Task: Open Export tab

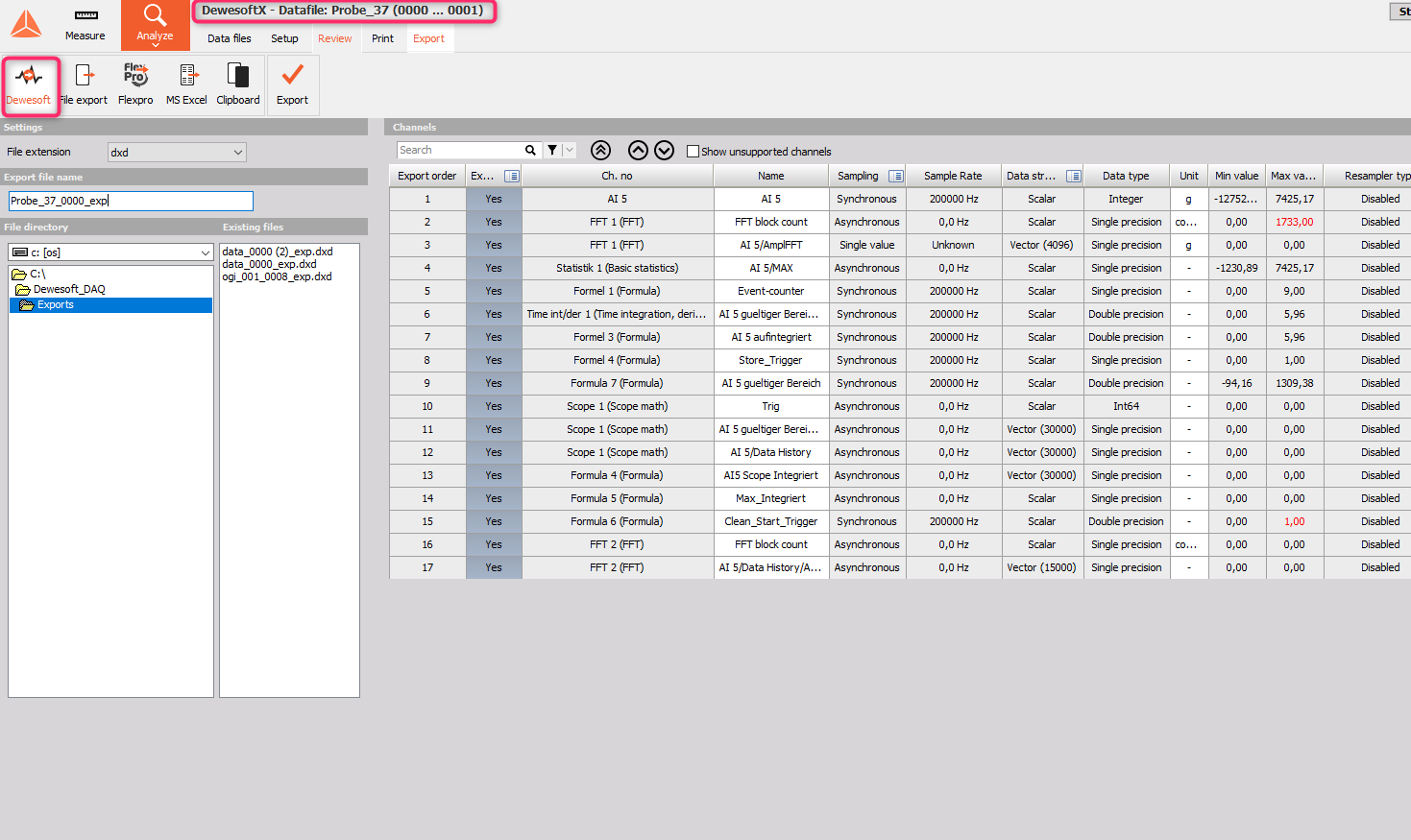Action: click(x=428, y=38)
